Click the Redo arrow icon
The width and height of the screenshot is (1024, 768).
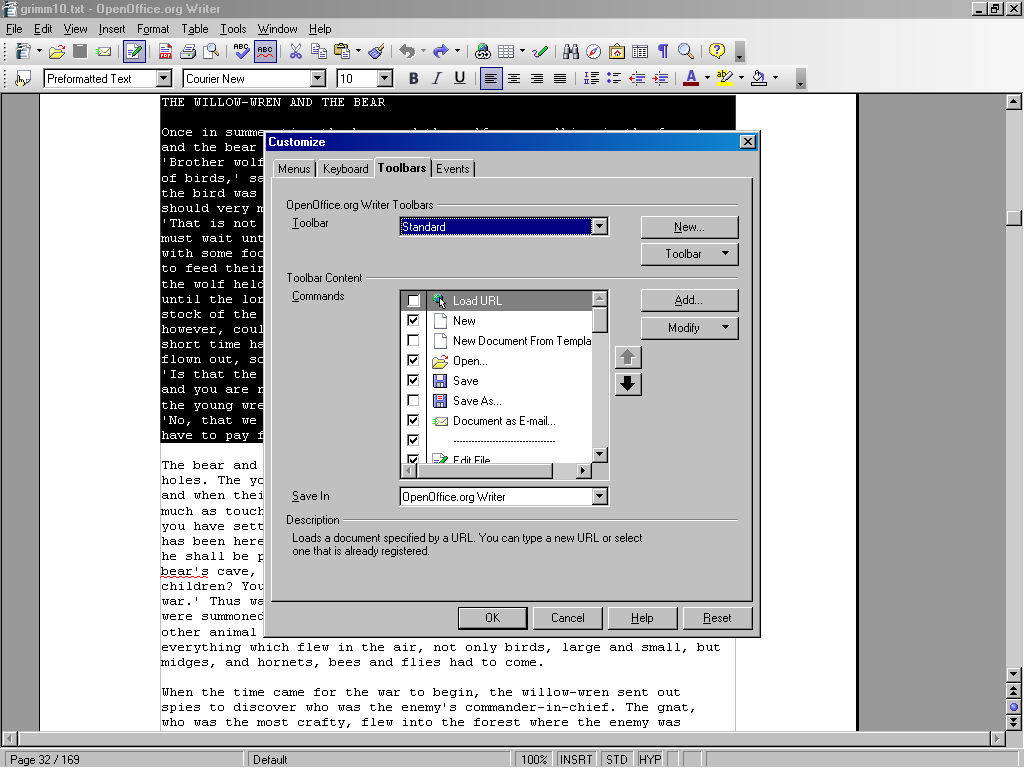(x=441, y=51)
